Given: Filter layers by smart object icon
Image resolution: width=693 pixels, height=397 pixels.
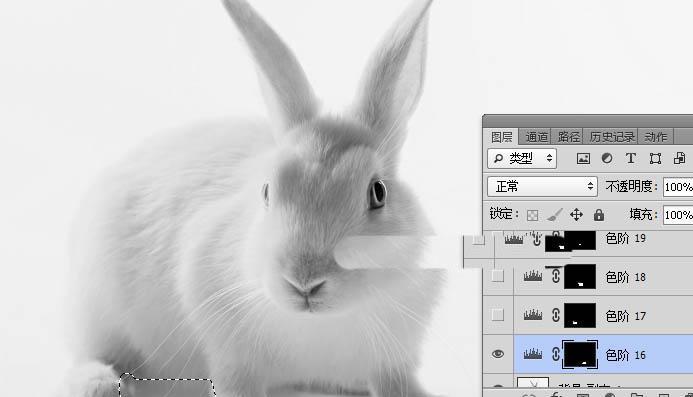Looking at the screenshot, I should tap(679, 158).
